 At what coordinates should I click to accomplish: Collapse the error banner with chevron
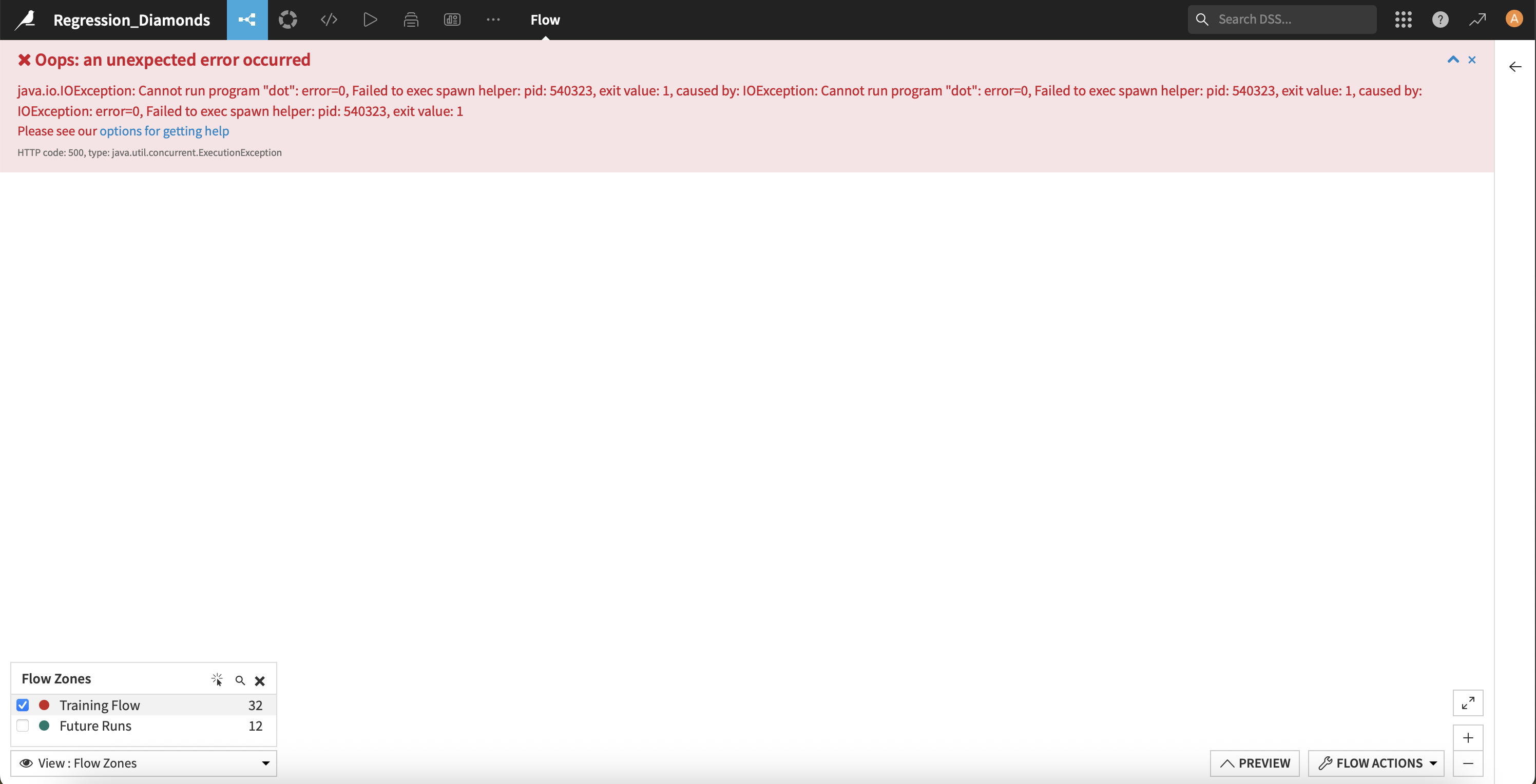pyautogui.click(x=1452, y=60)
